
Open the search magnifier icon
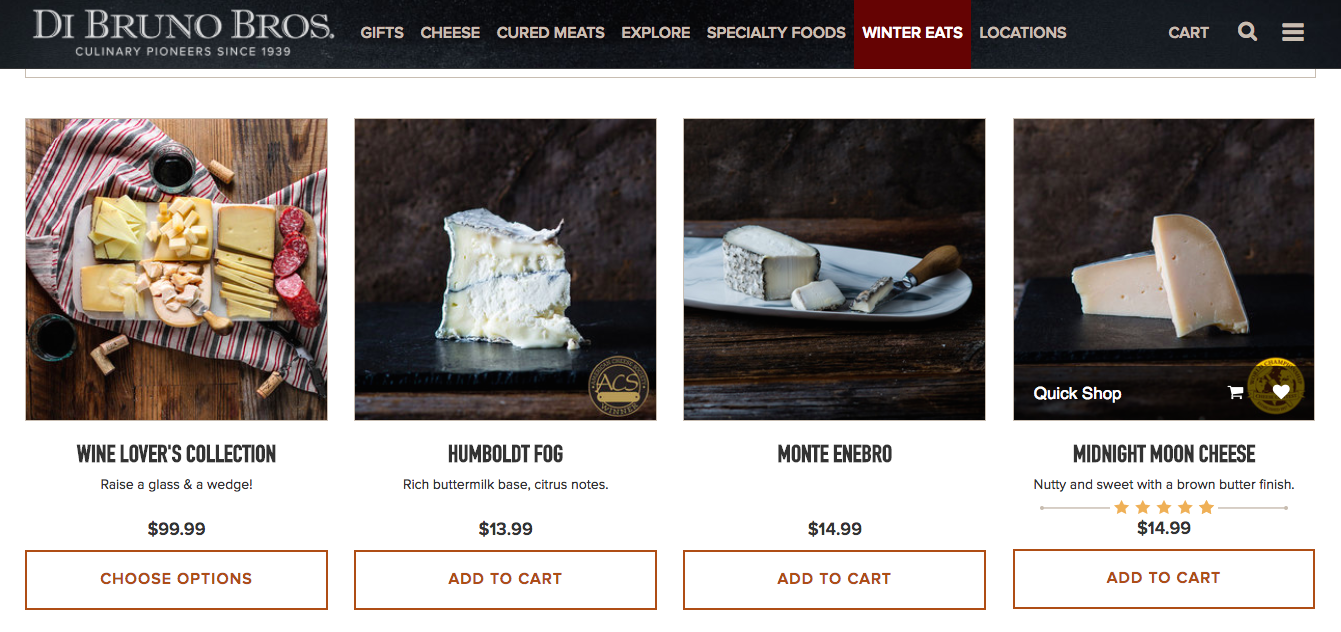pos(1247,32)
